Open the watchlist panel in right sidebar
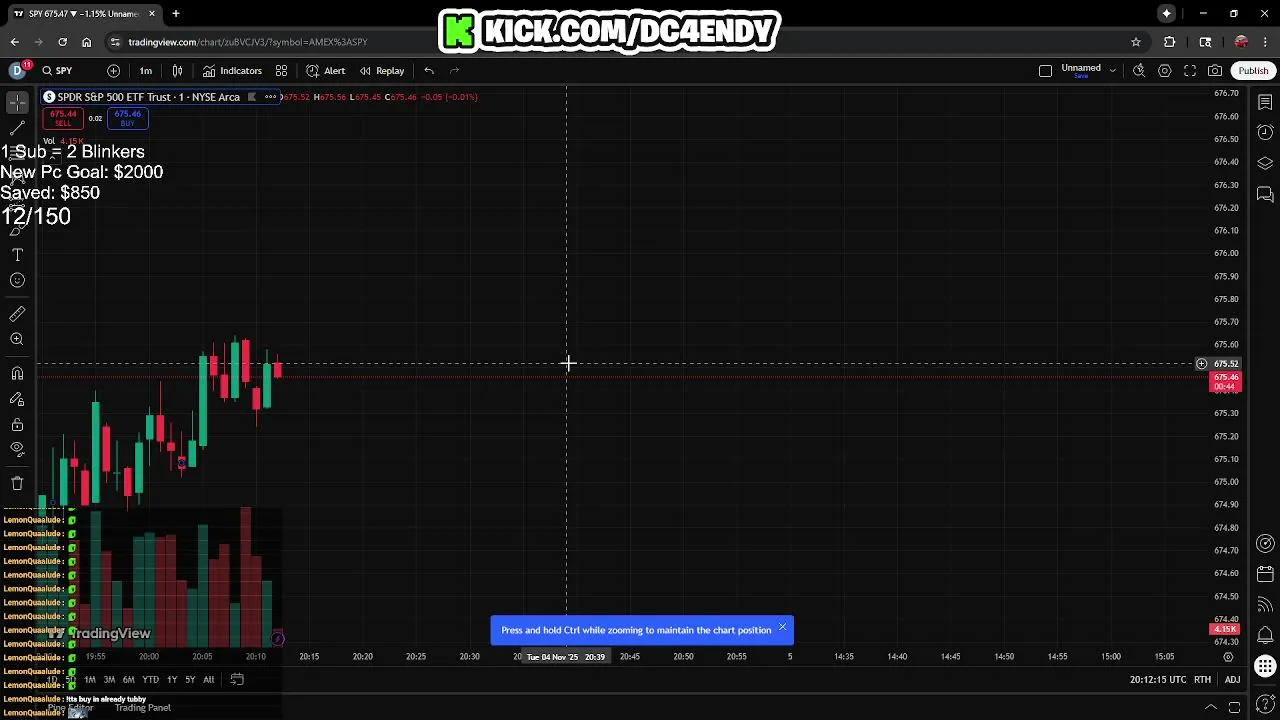Screen dimensions: 1280x720 [x=1265, y=103]
